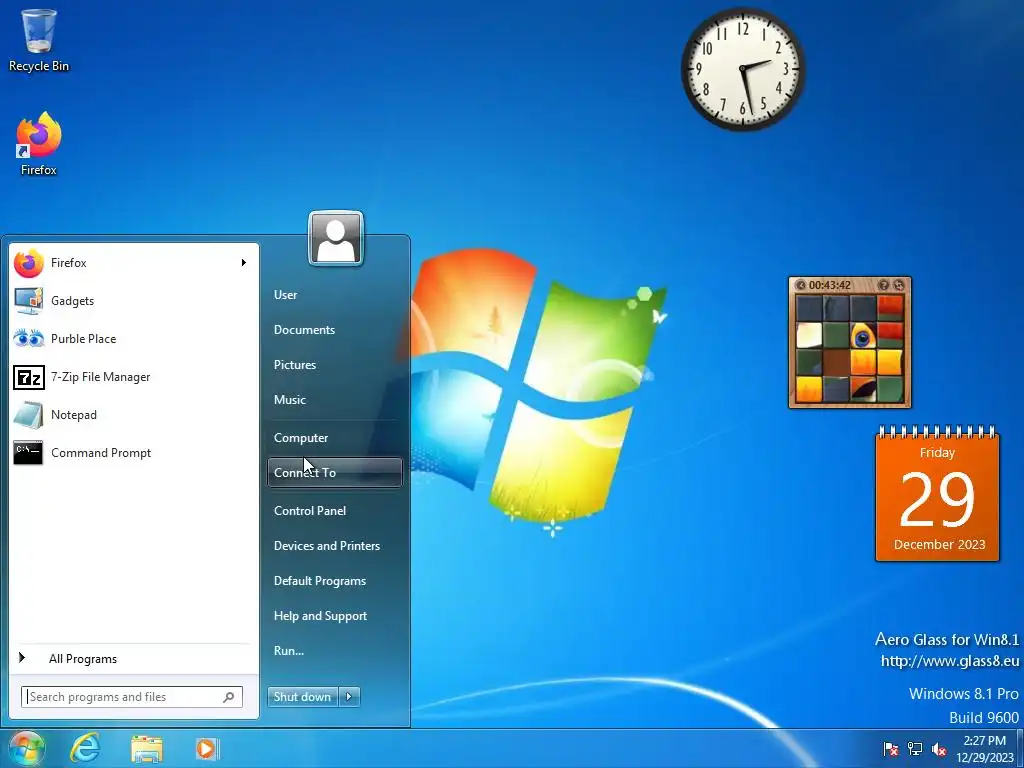Open the taskbar clock showing 2:27 PM
Viewport: 1024px width, 768px height.
(985, 749)
